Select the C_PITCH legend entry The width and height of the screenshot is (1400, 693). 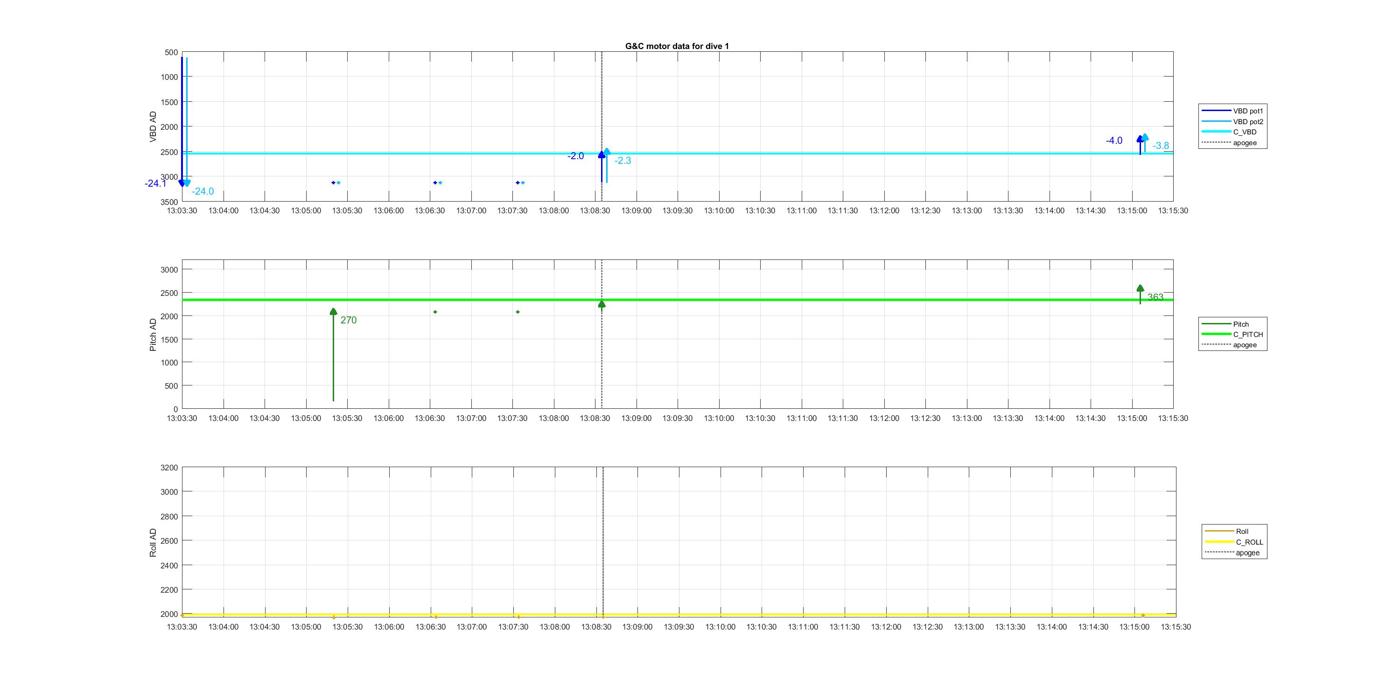1232,334
